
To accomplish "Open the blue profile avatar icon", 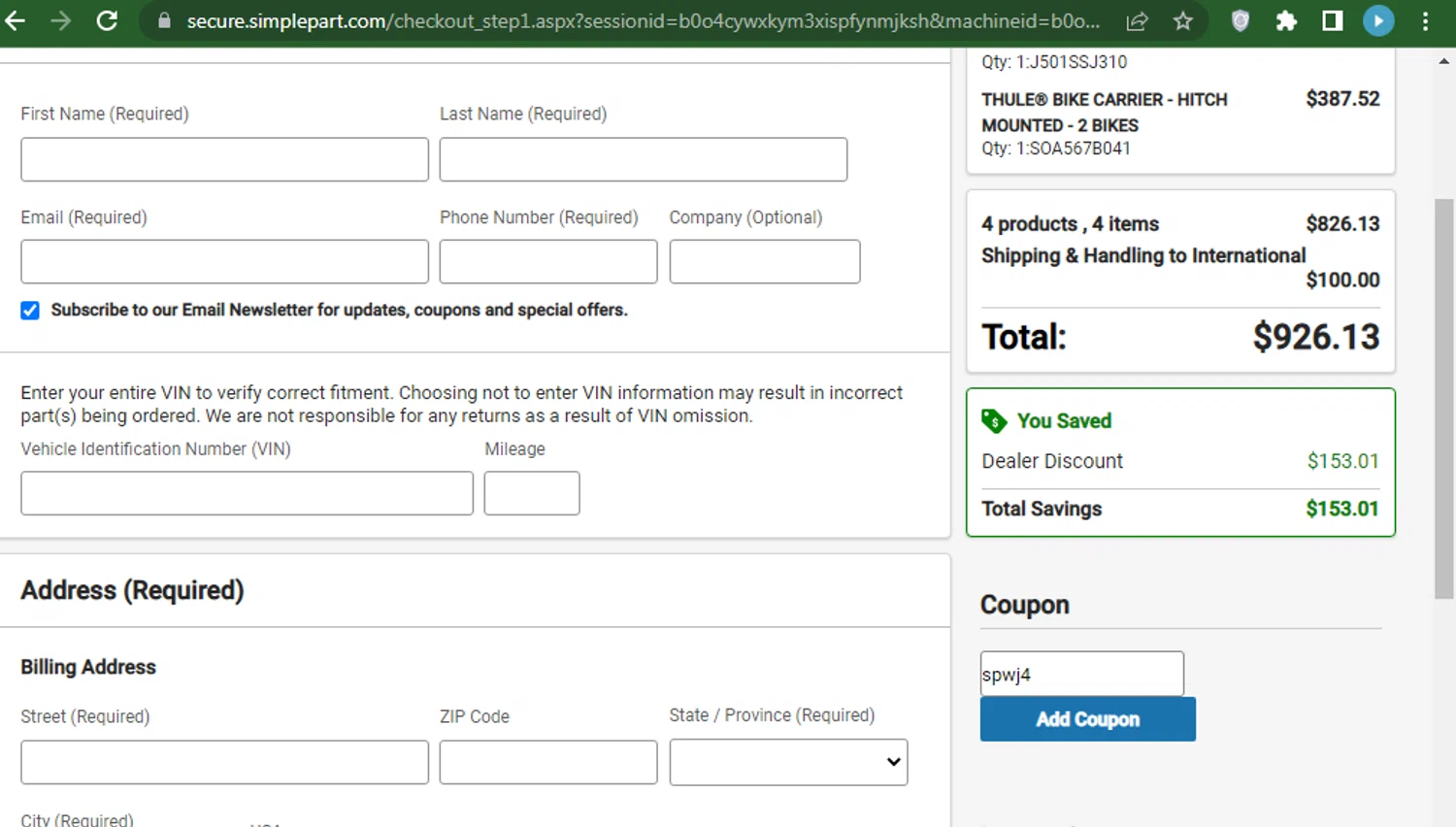I will pos(1378,20).
